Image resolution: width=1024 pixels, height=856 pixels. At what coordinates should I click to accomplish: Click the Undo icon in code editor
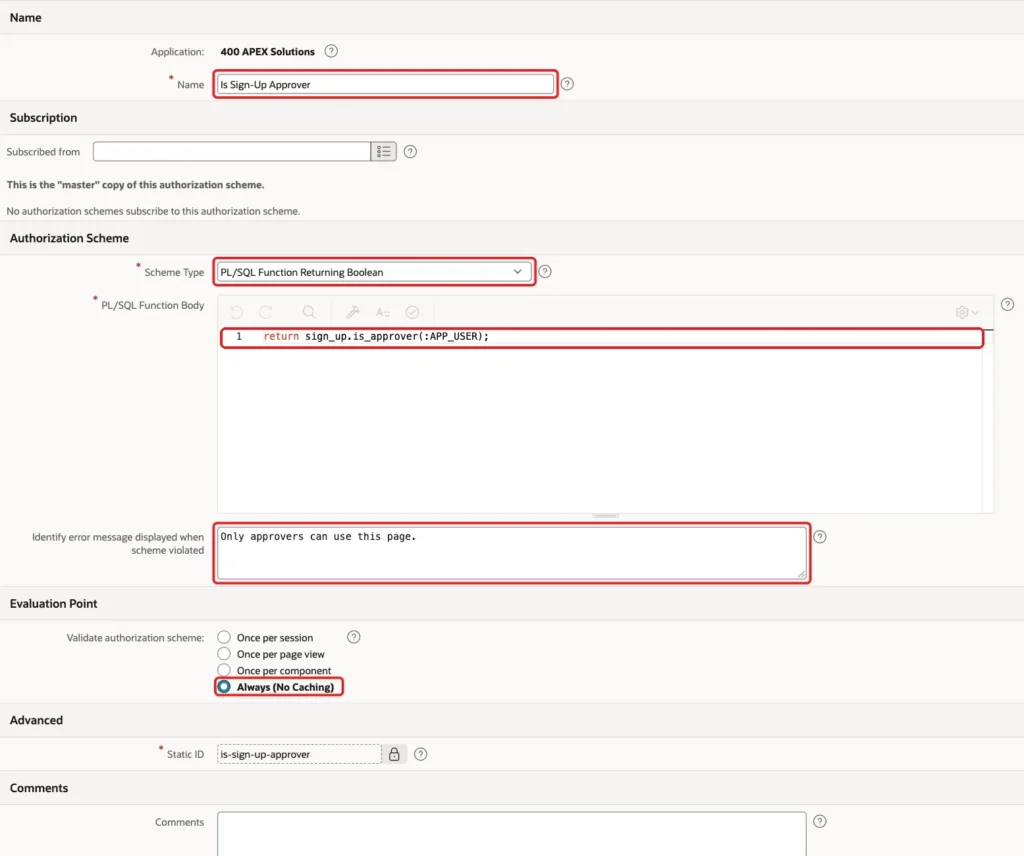pyautogui.click(x=236, y=312)
